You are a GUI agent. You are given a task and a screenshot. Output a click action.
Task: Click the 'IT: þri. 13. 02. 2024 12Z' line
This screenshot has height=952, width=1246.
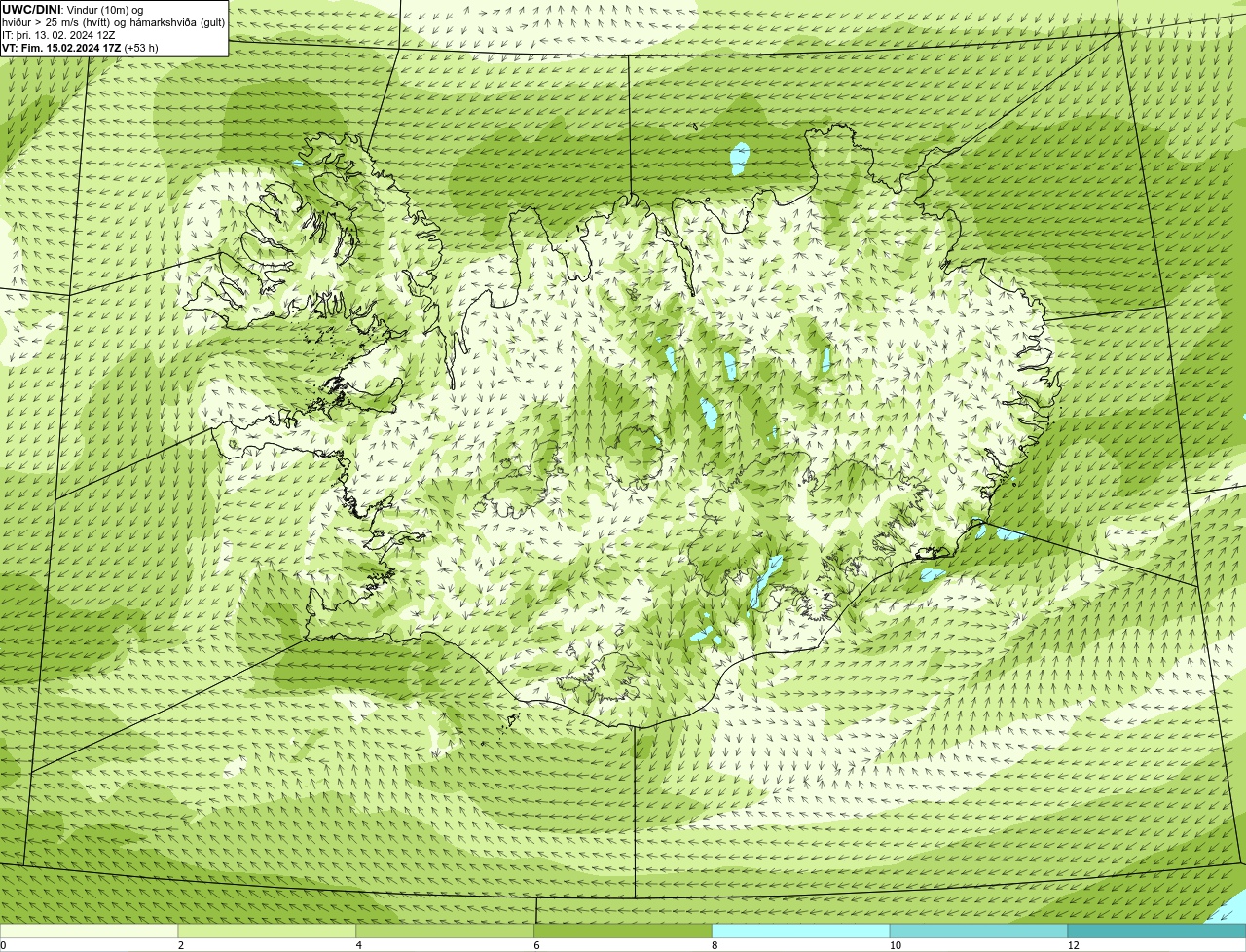58,35
